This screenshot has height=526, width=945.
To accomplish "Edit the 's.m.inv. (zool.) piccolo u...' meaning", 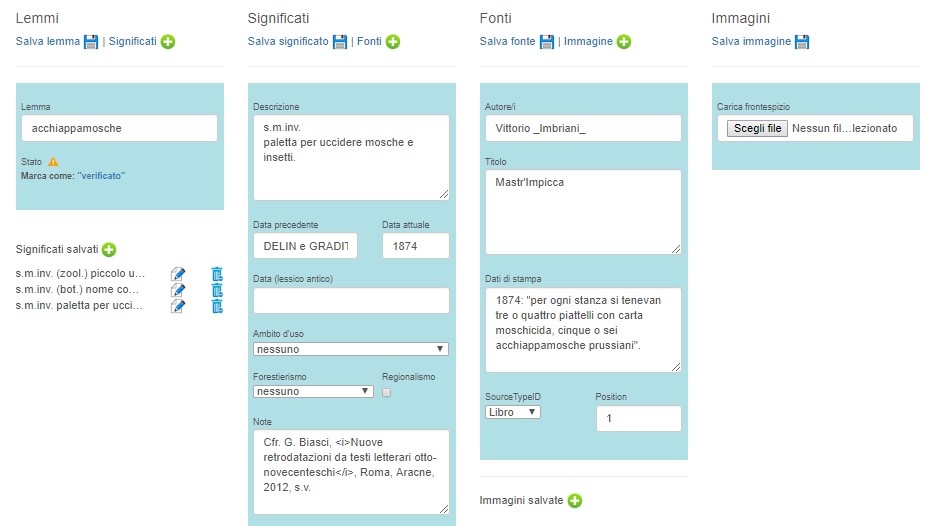I will coord(178,274).
